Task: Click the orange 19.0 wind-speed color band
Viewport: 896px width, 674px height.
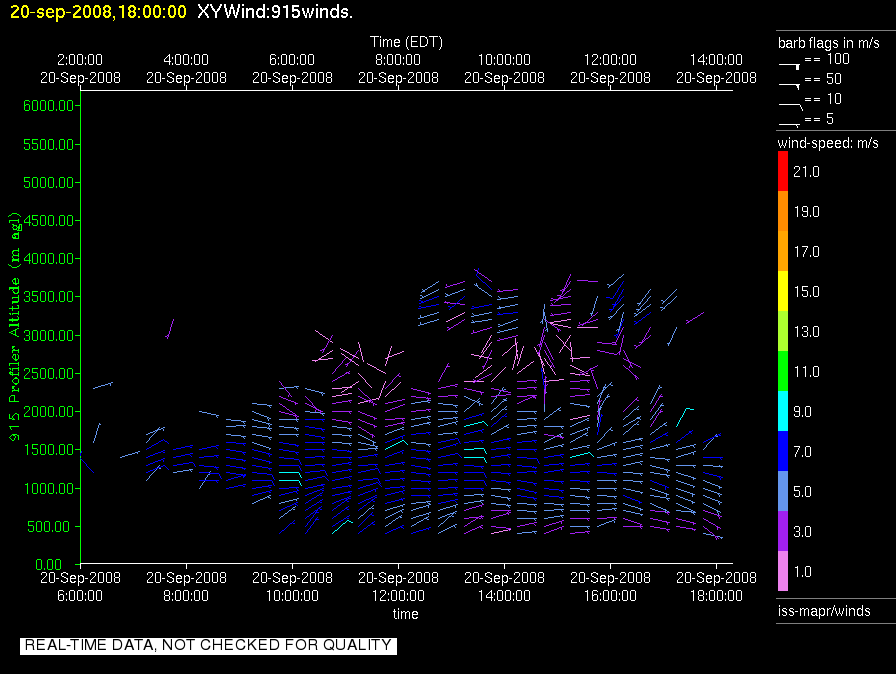Action: coord(783,211)
